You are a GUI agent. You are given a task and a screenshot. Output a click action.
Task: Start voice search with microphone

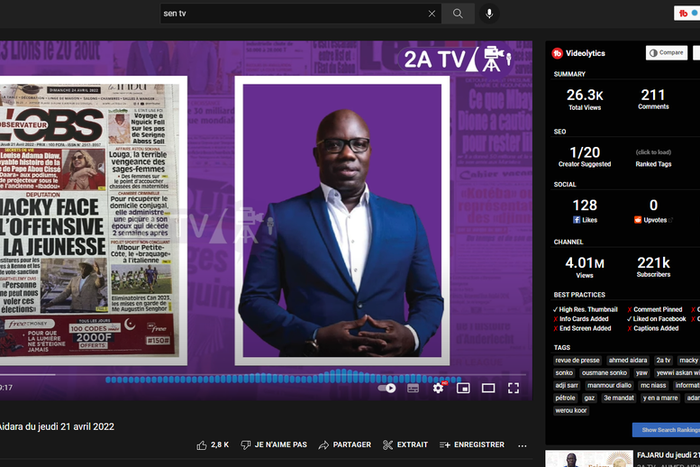coord(489,13)
